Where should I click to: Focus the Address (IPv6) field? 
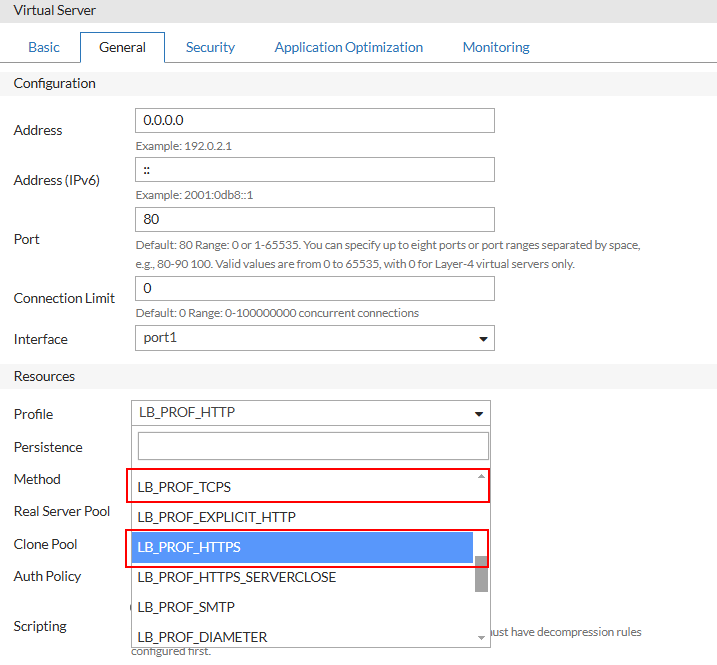pos(314,170)
